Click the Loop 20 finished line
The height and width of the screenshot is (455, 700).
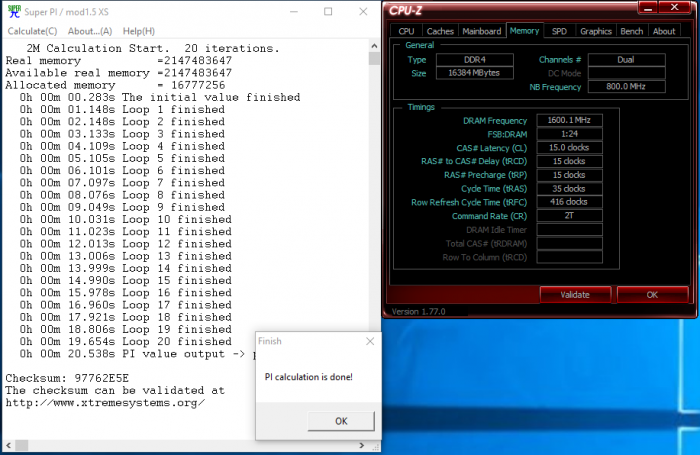point(125,342)
